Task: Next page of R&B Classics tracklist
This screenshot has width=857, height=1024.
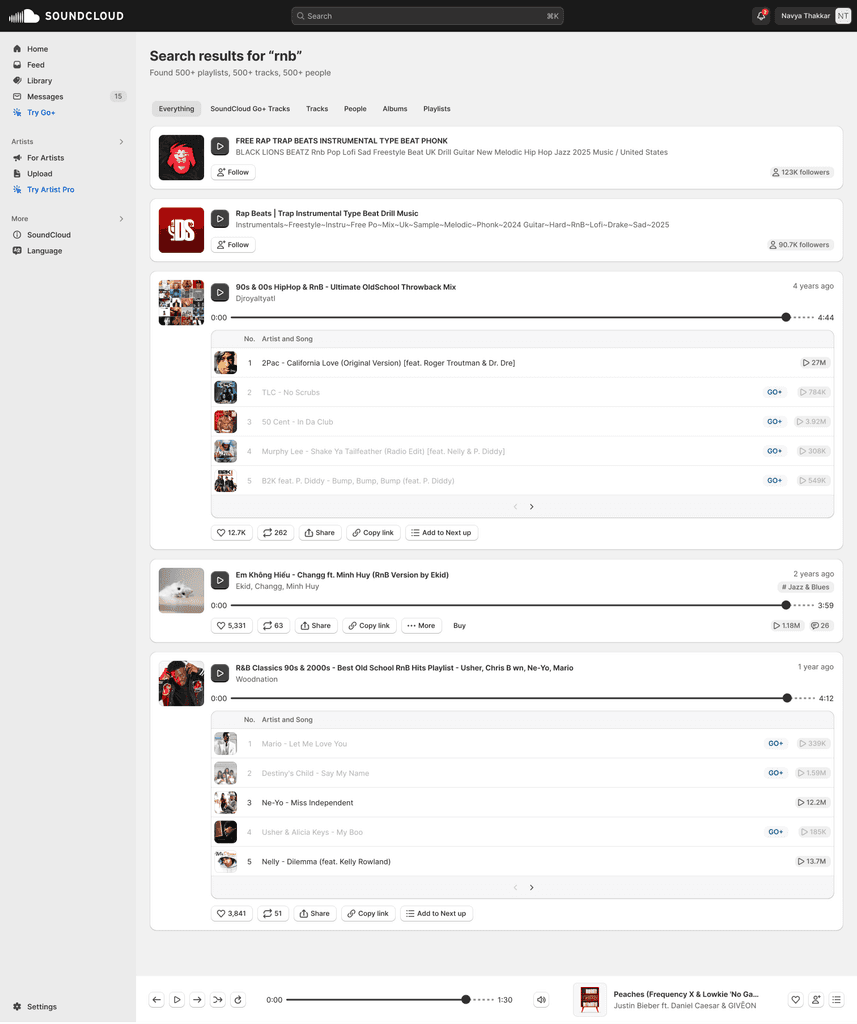Action: coord(532,888)
